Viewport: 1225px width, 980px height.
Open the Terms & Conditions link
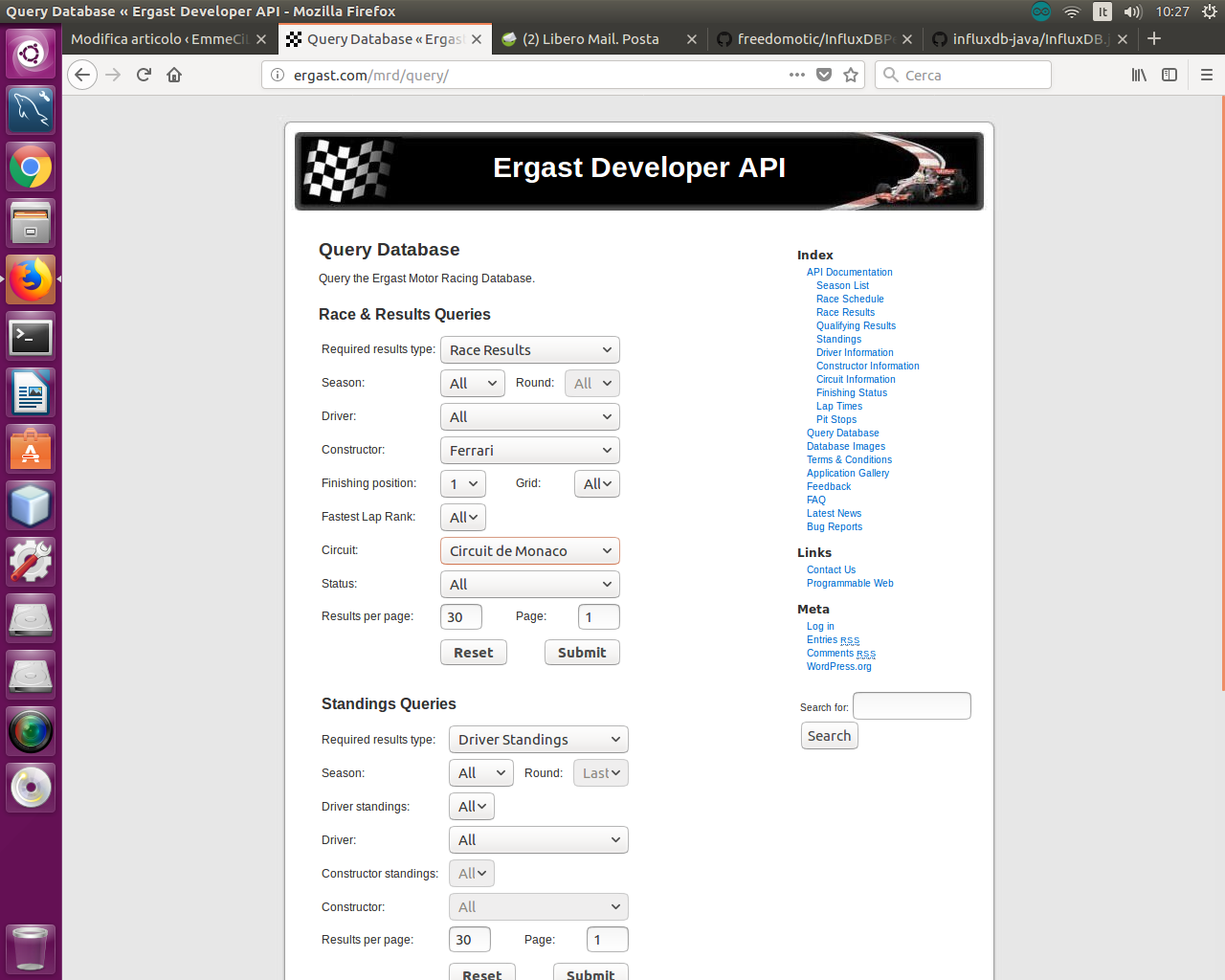tap(849, 460)
